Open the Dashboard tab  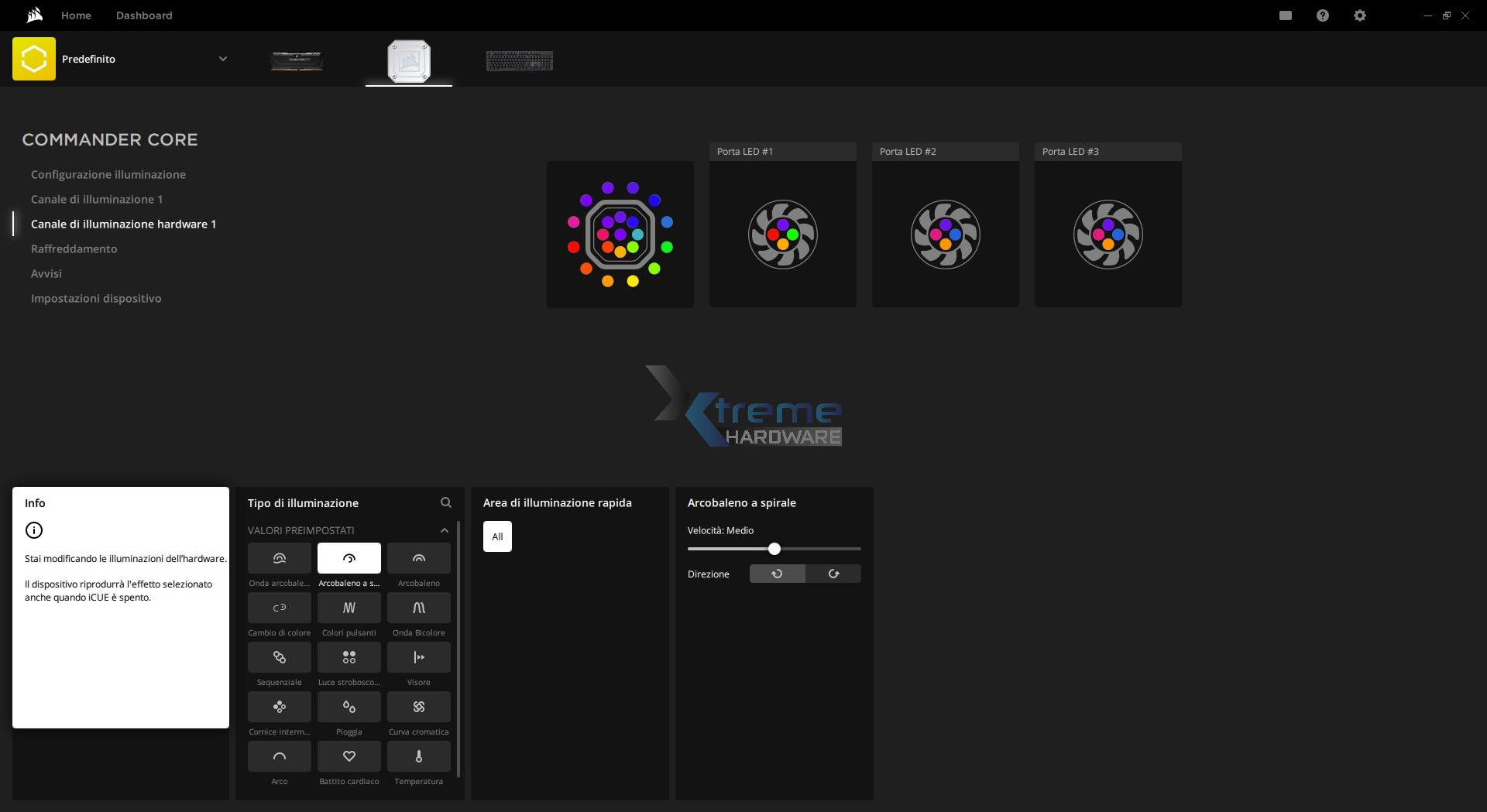[x=144, y=15]
